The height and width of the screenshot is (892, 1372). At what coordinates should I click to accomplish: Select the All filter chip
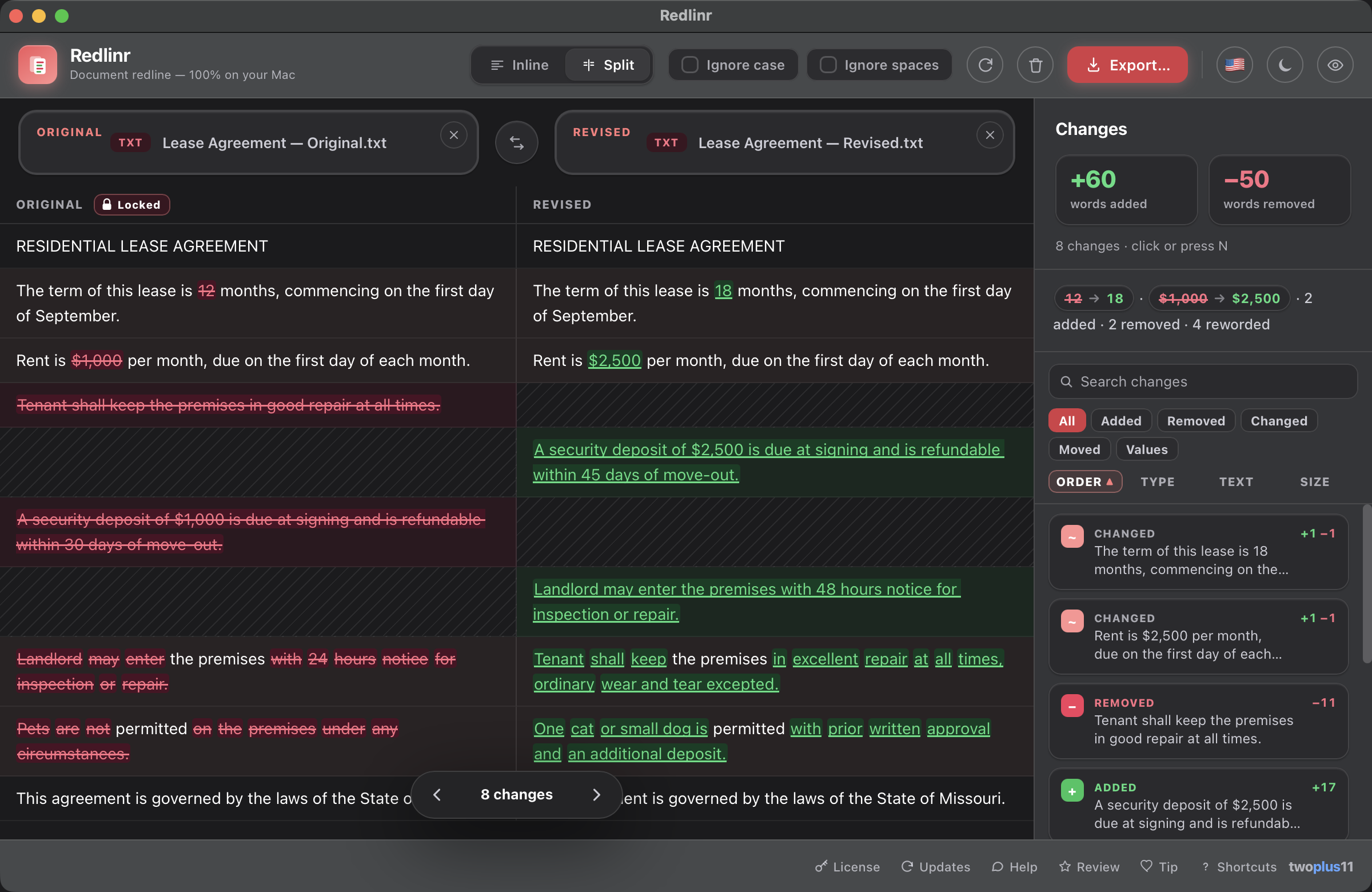[1067, 421]
